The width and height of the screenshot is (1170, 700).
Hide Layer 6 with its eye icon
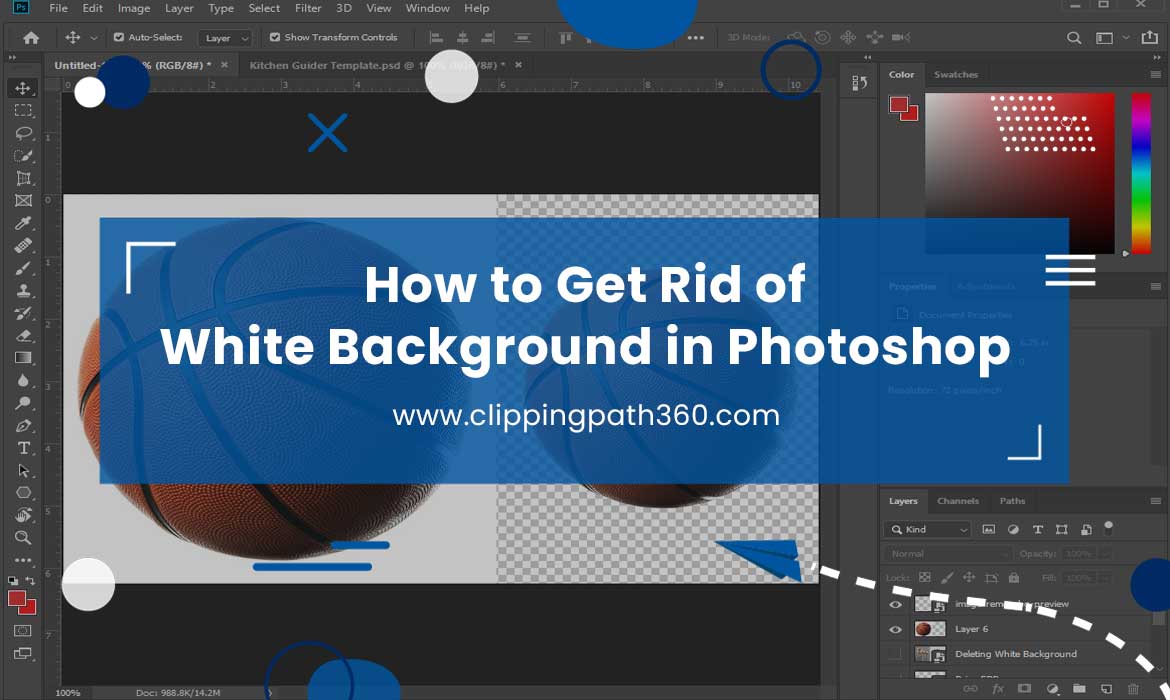[895, 629]
